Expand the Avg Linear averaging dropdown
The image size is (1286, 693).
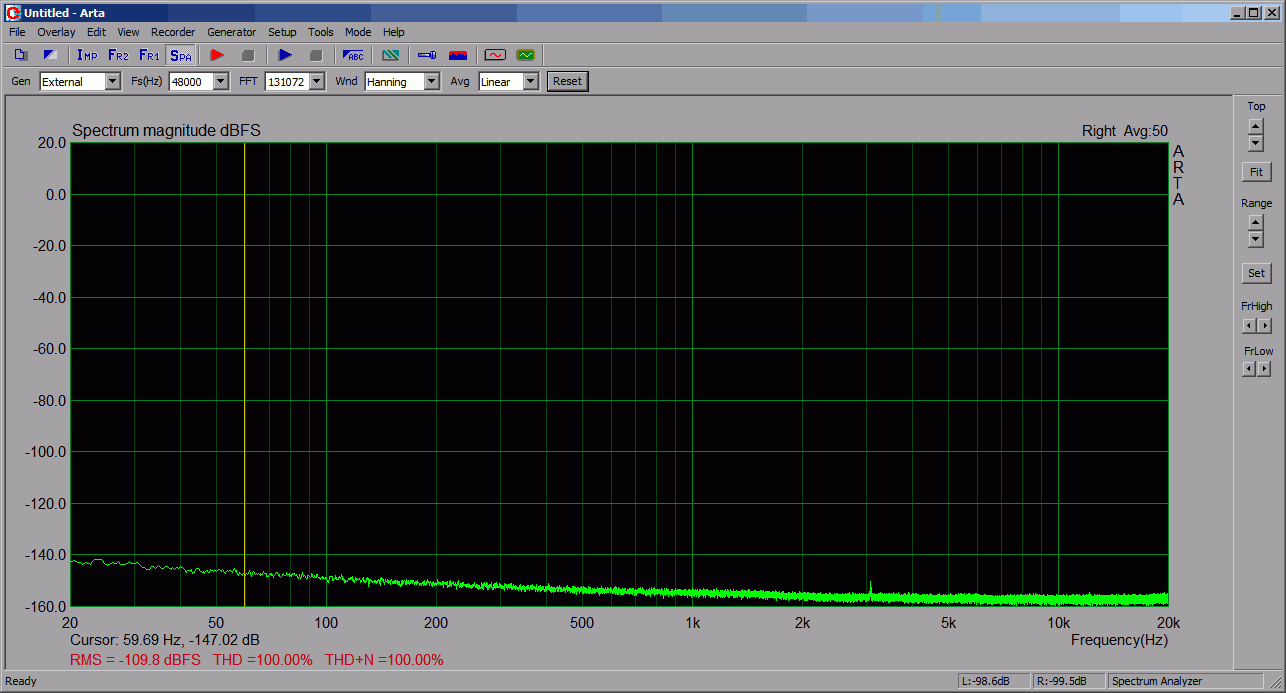pos(530,82)
